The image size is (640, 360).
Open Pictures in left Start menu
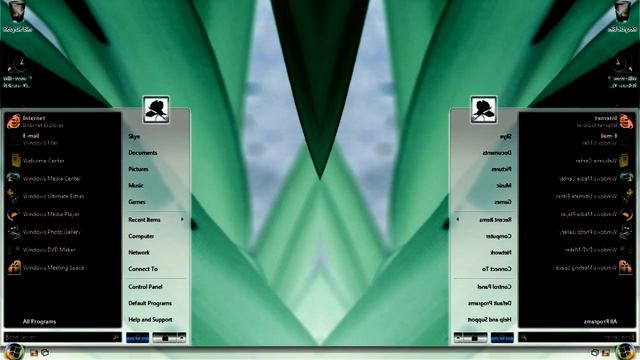pyautogui.click(x=138, y=169)
